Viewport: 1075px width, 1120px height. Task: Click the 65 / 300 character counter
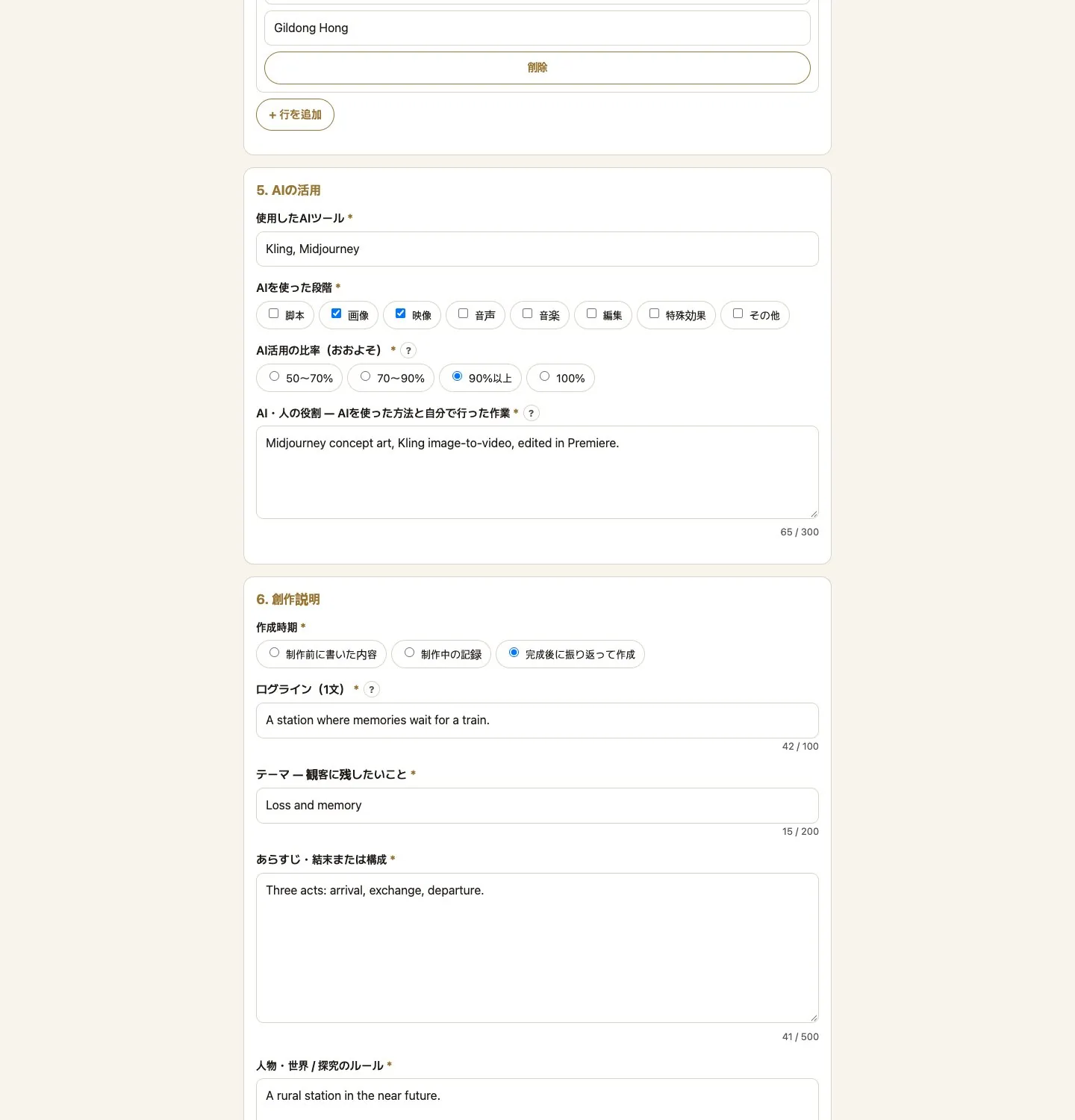(x=800, y=532)
